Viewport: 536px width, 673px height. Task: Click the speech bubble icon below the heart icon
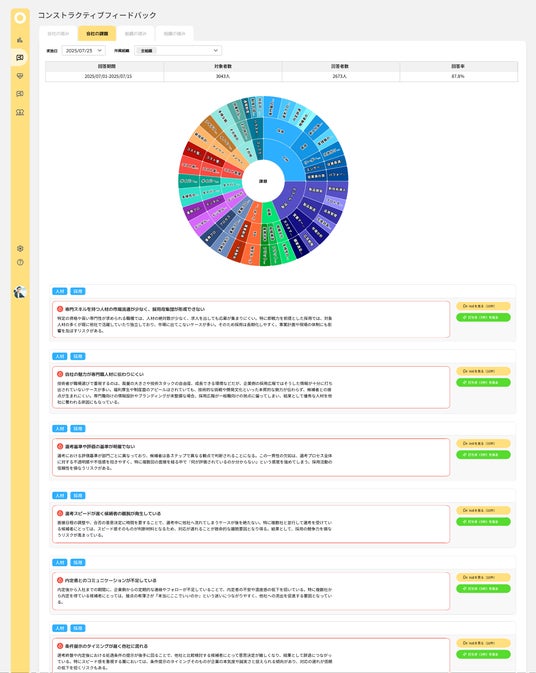(x=20, y=94)
